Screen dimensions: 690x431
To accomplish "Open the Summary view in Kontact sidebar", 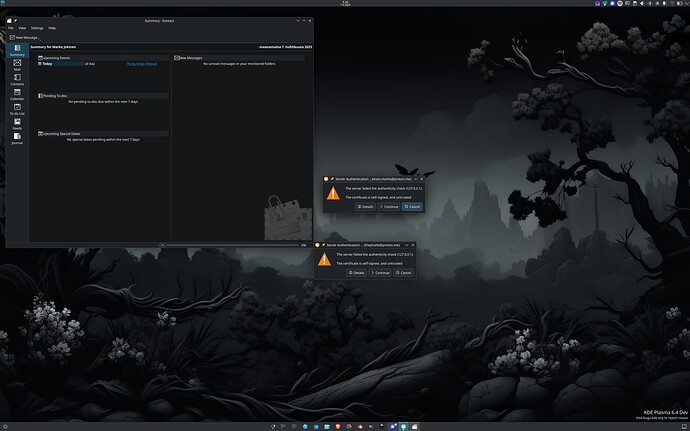I will point(17,50).
